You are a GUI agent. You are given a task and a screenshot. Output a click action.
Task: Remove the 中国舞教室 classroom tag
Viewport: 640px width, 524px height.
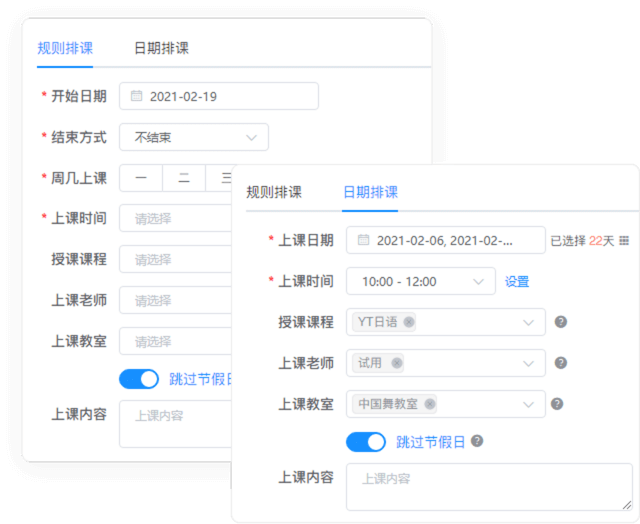tap(429, 404)
